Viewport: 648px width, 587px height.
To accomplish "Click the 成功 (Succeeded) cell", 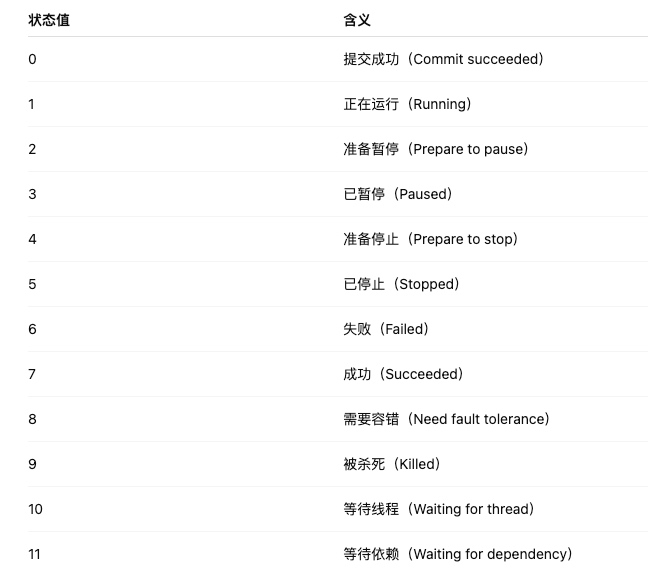I will coord(403,374).
